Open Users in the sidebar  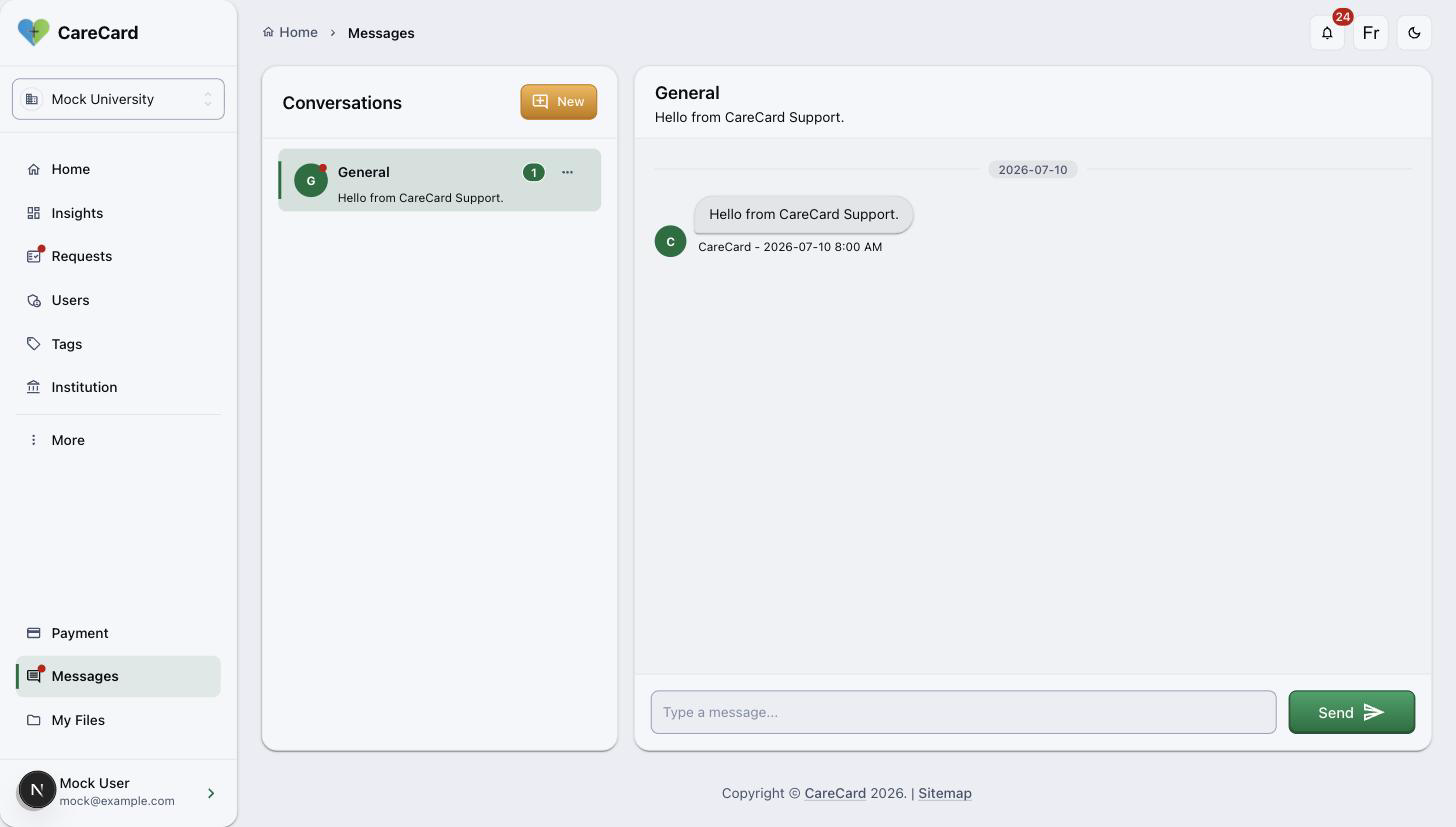pyautogui.click(x=118, y=300)
